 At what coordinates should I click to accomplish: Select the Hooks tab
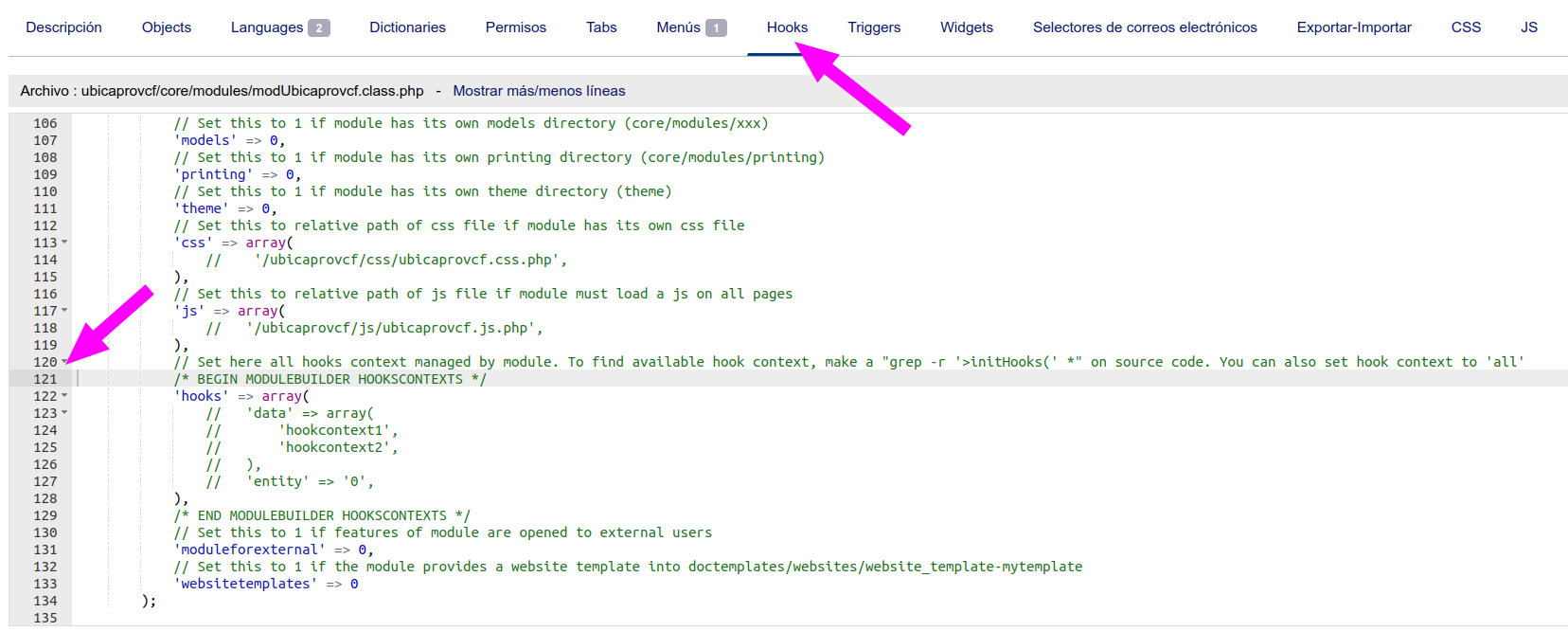787,27
